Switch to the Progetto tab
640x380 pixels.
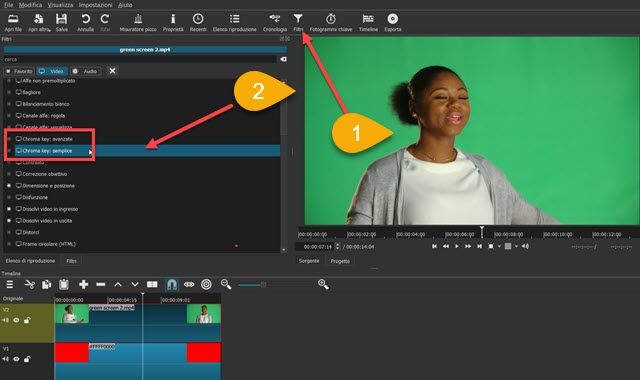(x=340, y=261)
